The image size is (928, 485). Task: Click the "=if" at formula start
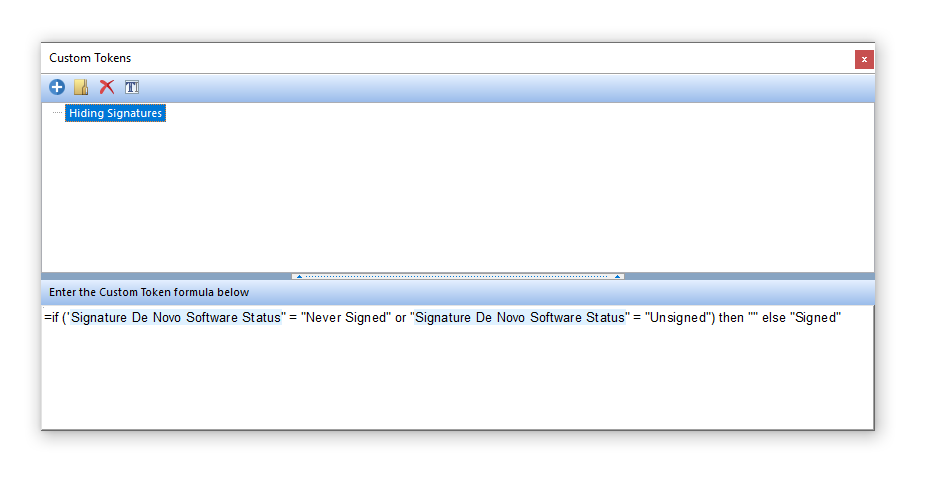(52, 319)
